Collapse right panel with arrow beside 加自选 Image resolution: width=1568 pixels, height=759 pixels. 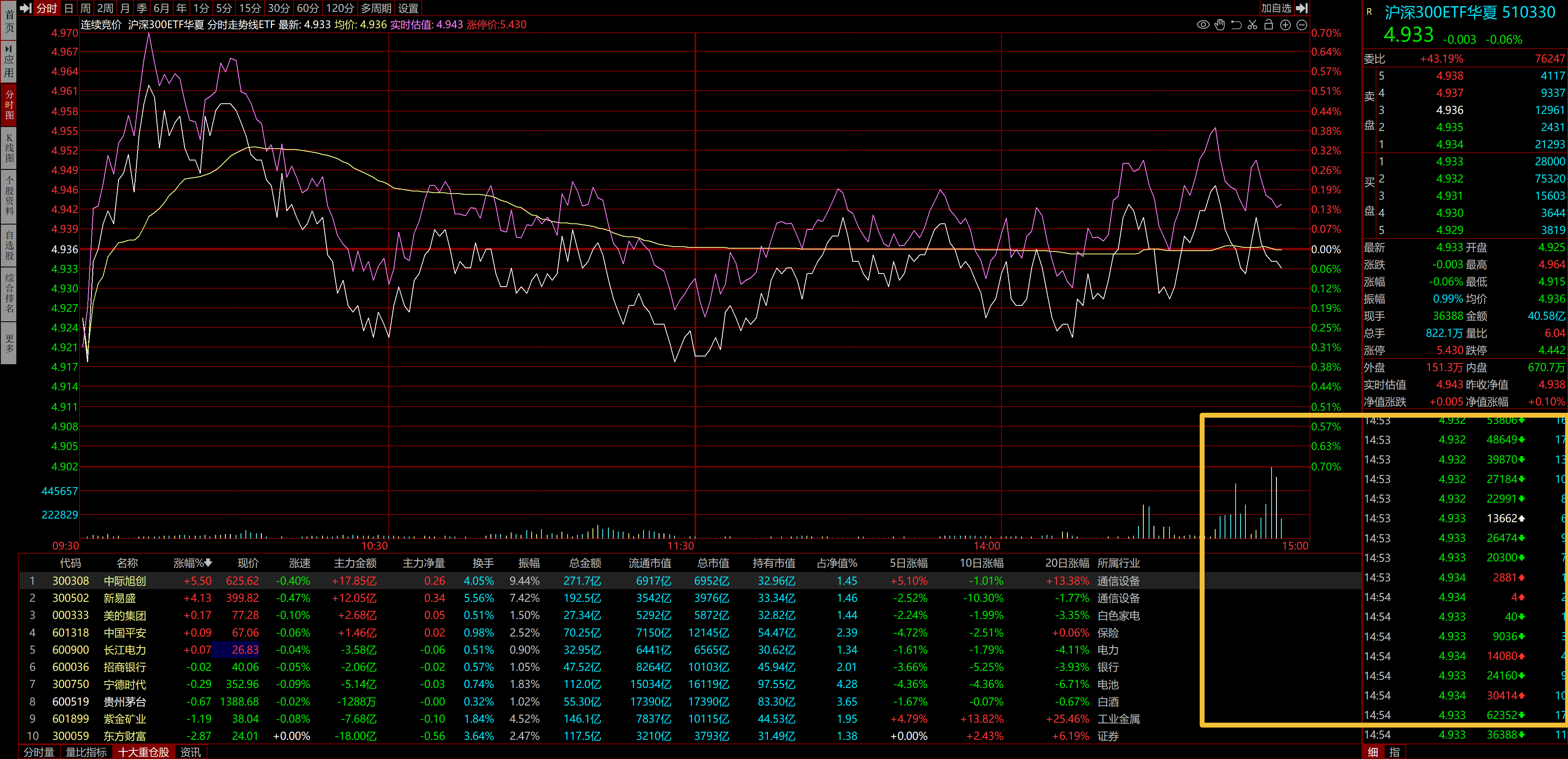pyautogui.click(x=1301, y=8)
